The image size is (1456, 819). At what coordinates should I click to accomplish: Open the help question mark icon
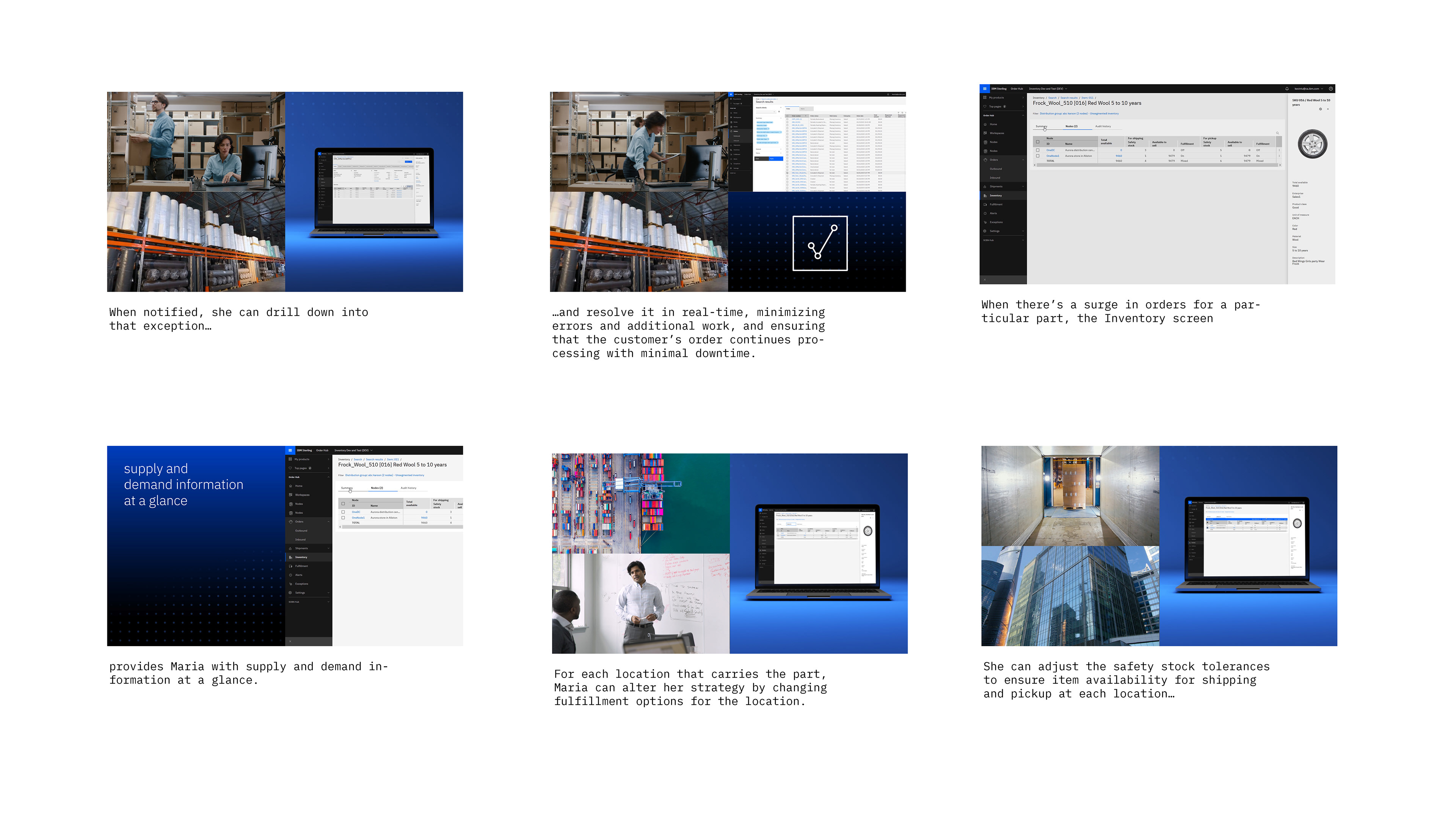pos(1330,89)
